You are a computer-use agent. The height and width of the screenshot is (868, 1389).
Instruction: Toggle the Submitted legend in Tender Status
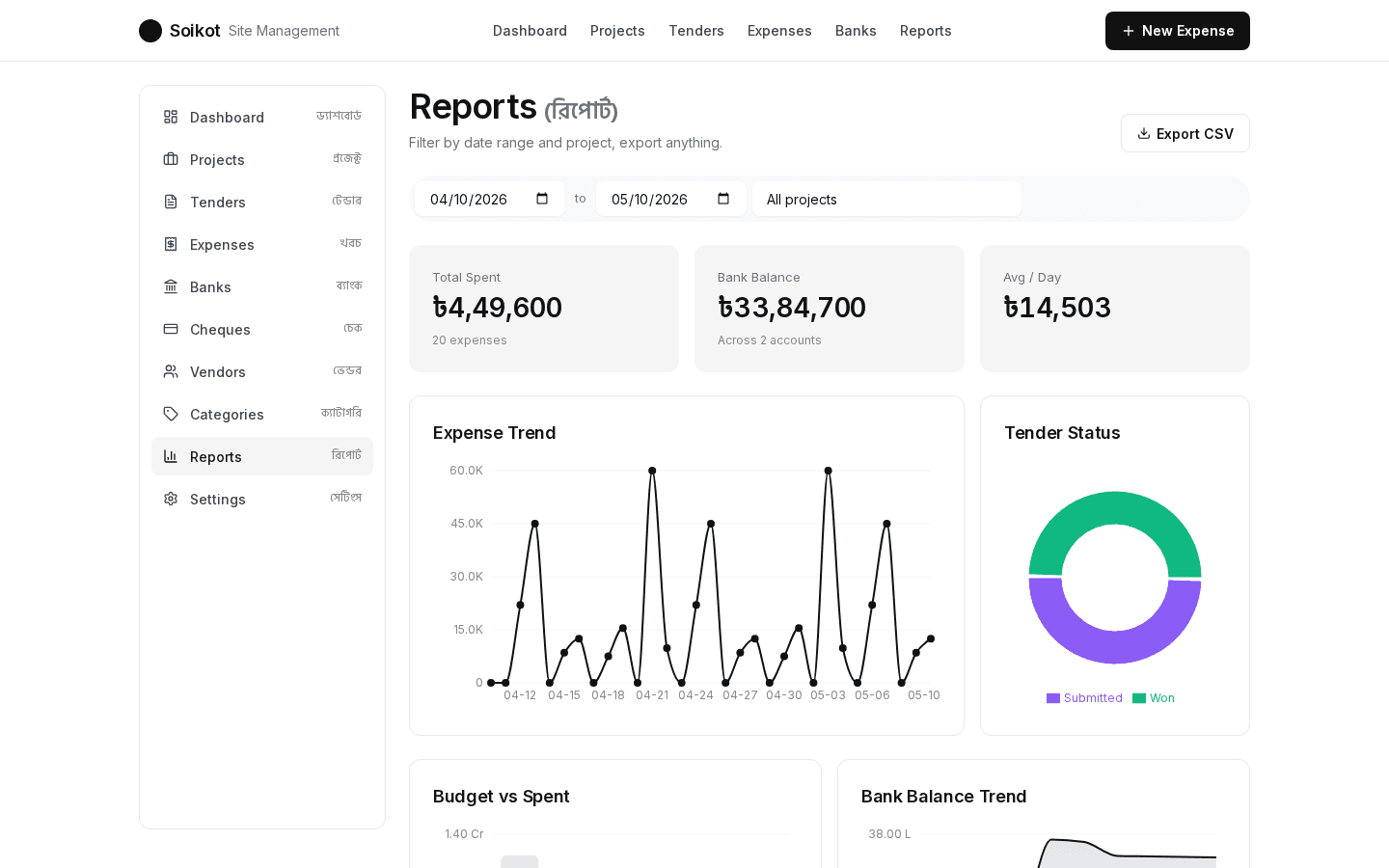1084,698
